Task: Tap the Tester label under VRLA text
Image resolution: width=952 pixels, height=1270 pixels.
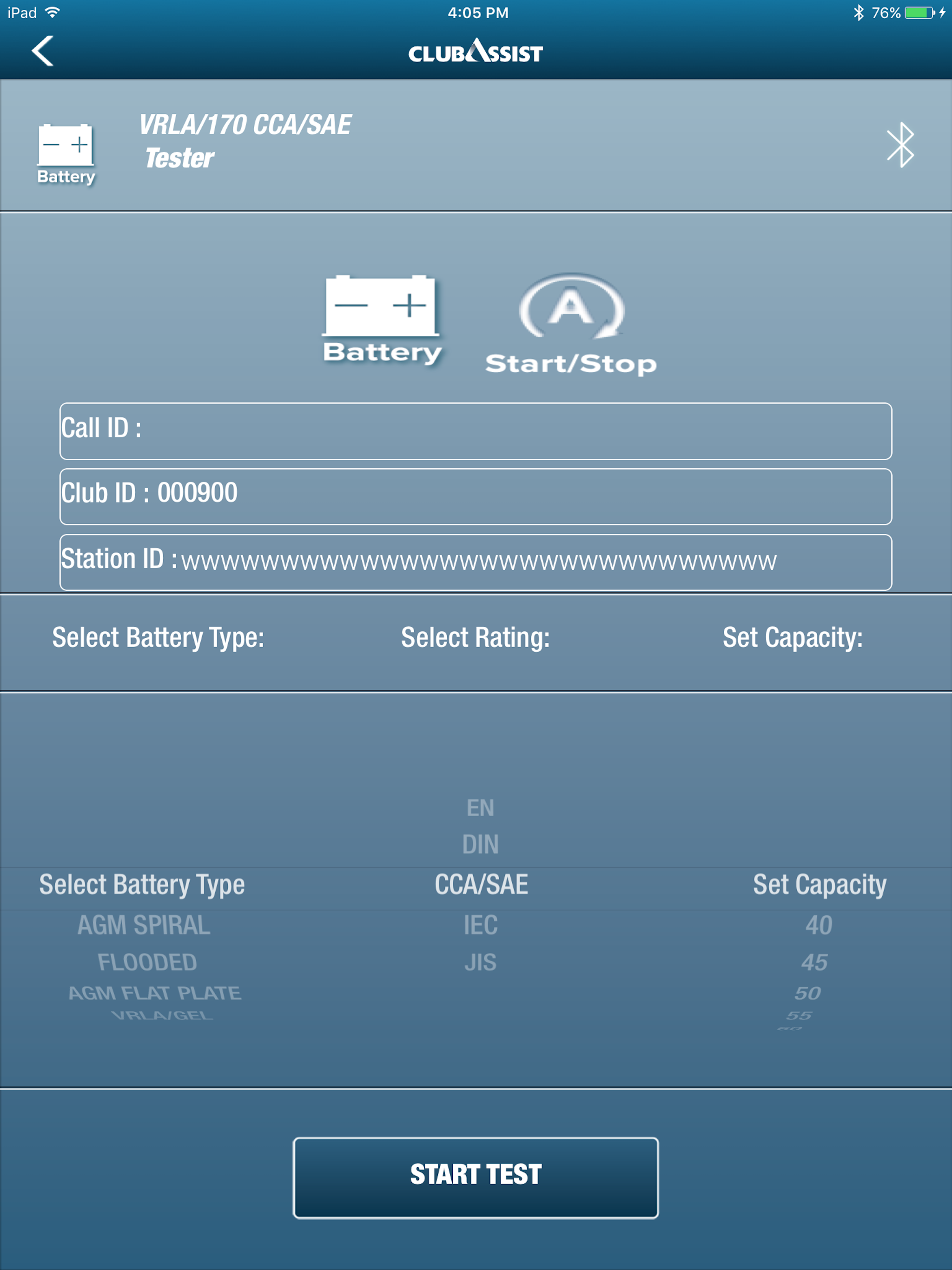Action: pos(180,159)
